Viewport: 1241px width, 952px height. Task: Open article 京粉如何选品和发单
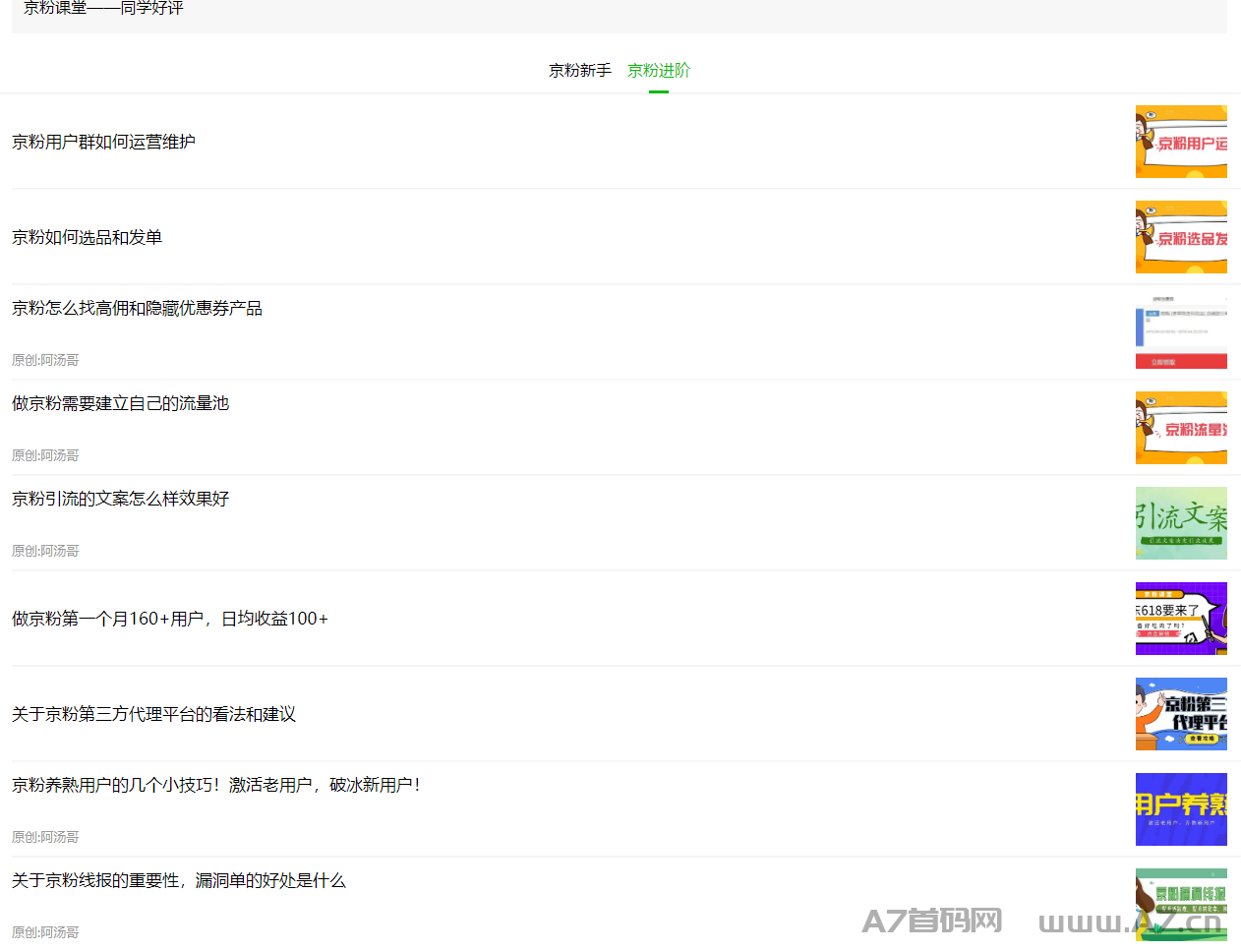pyautogui.click(x=87, y=237)
